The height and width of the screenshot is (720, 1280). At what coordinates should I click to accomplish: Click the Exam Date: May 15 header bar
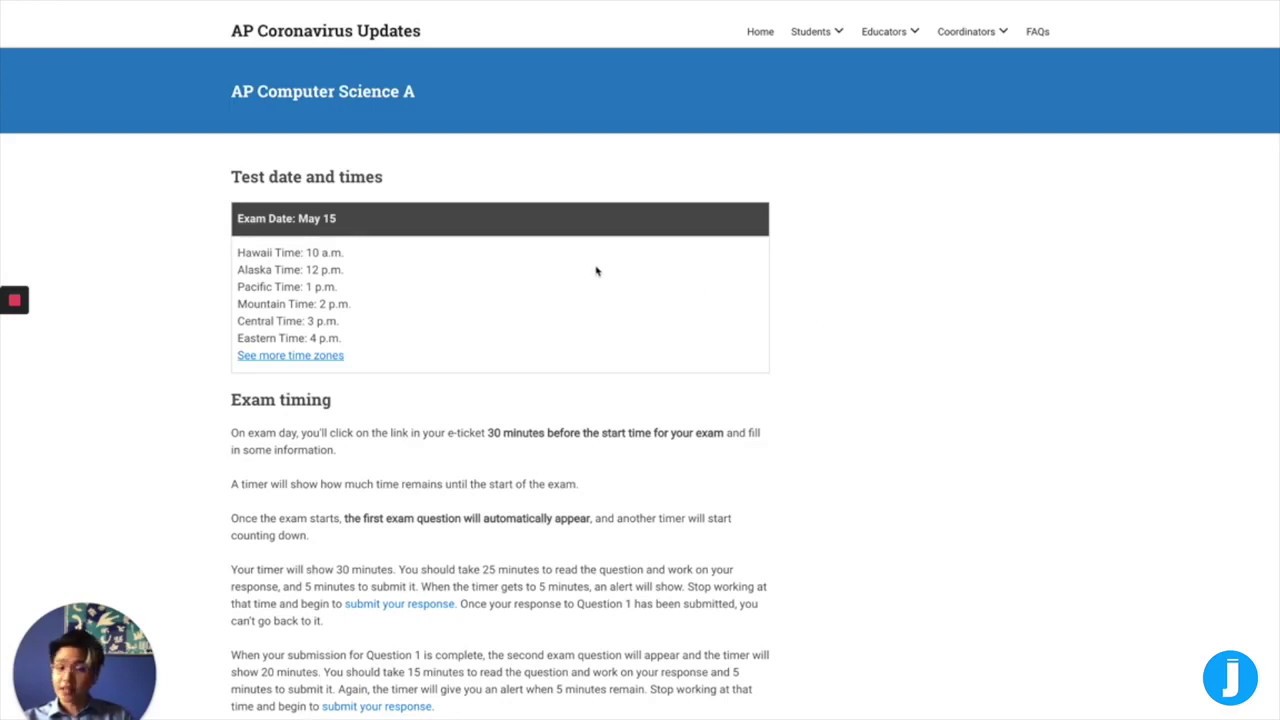500,219
